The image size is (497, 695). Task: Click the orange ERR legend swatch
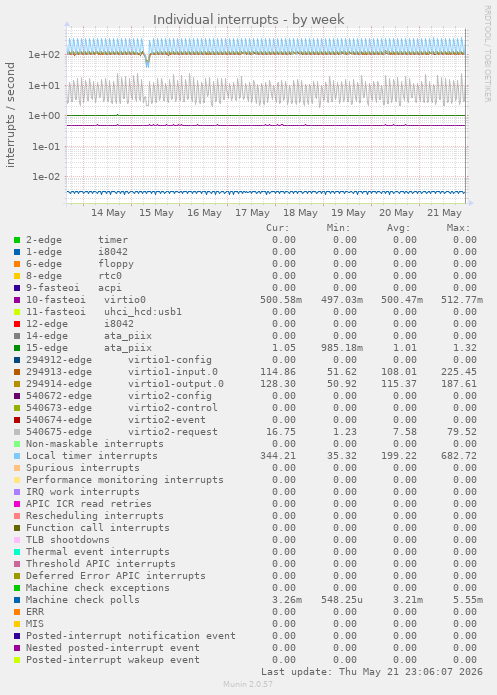17,612
